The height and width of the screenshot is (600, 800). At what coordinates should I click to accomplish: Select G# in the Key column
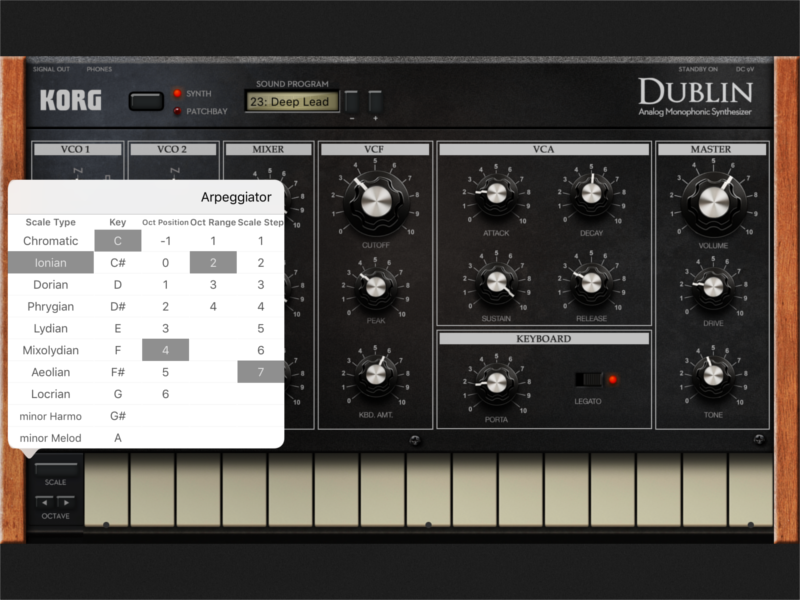(118, 416)
